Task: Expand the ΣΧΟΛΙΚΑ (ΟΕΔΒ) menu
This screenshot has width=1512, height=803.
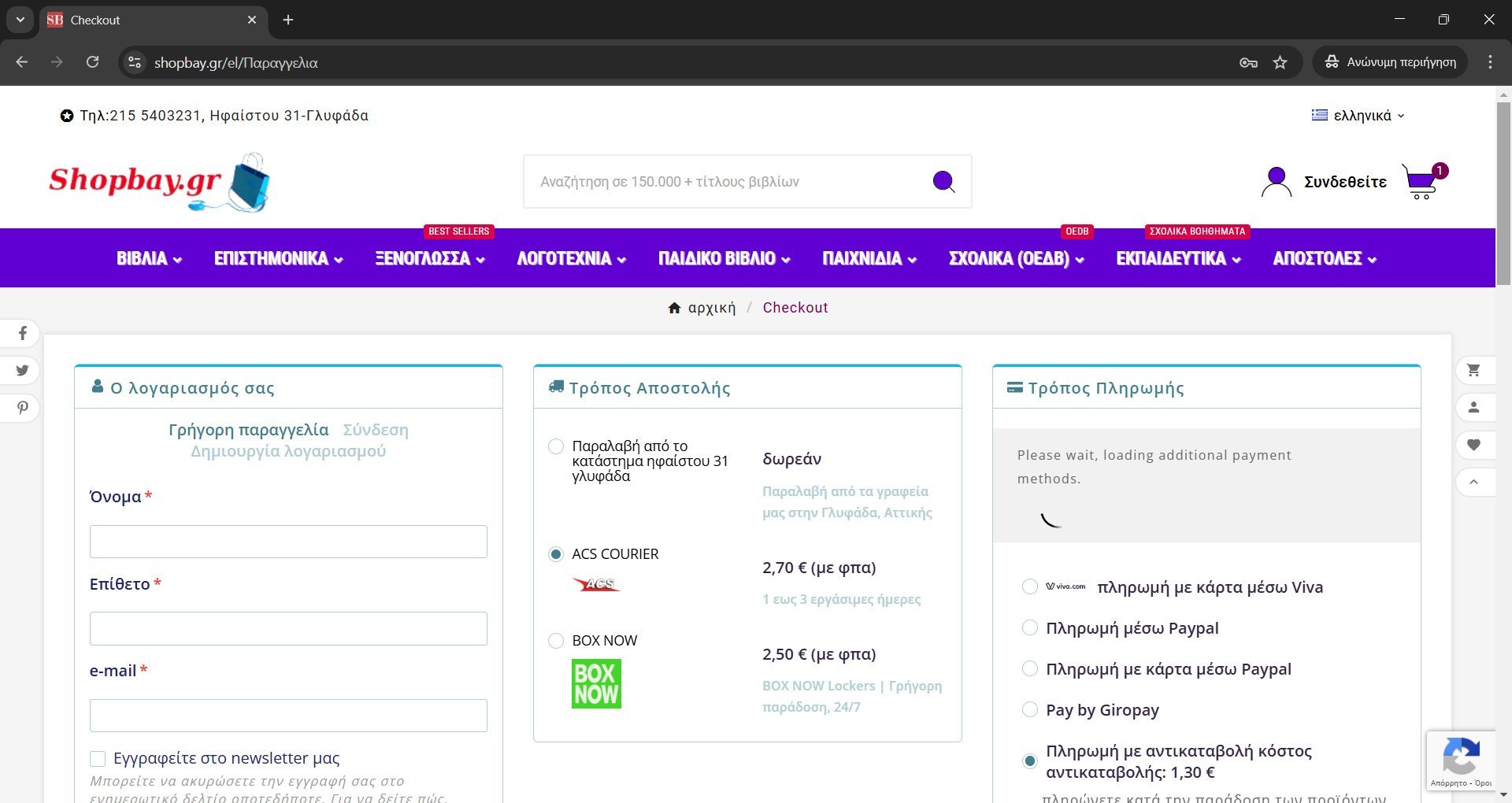Action: point(1017,258)
